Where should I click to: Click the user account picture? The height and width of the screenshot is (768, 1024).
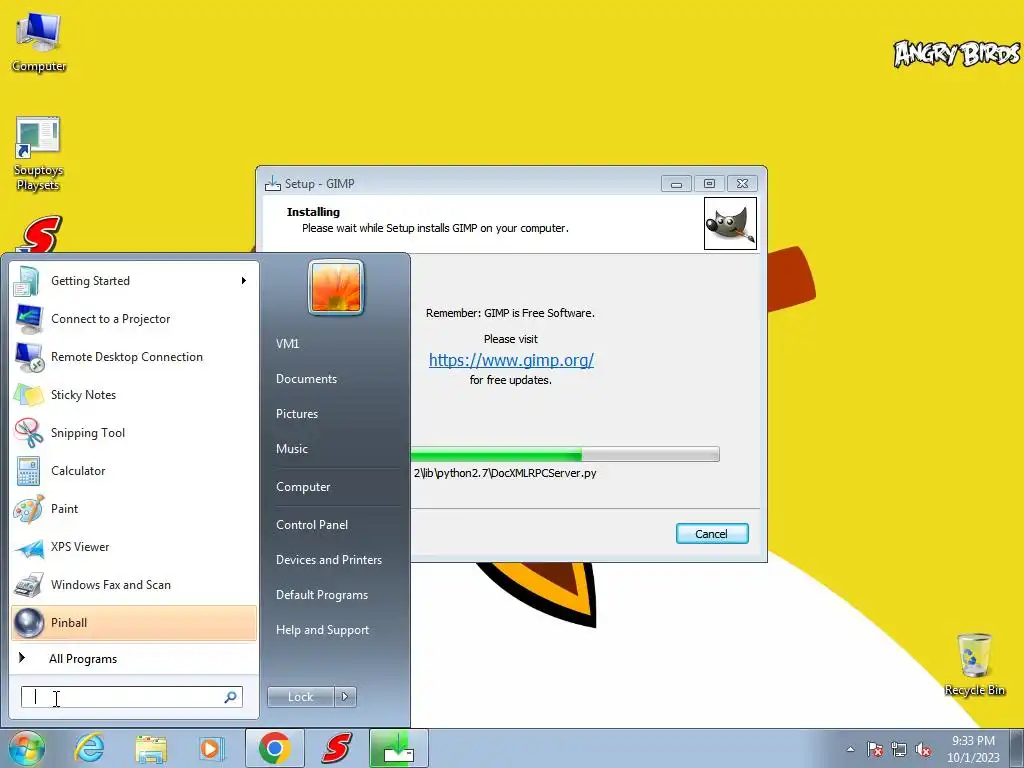336,287
